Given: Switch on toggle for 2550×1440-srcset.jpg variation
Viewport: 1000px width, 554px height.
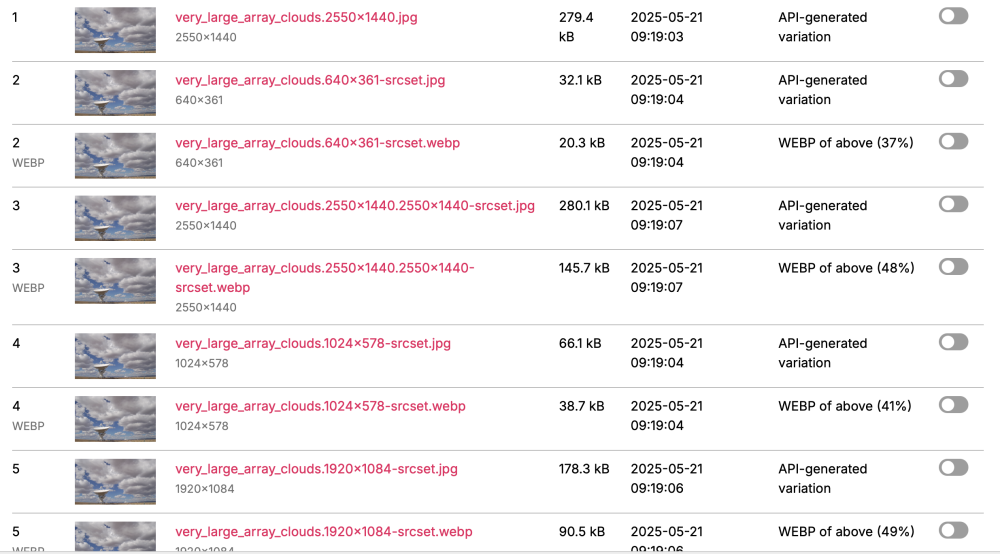Looking at the screenshot, I should 953,204.
